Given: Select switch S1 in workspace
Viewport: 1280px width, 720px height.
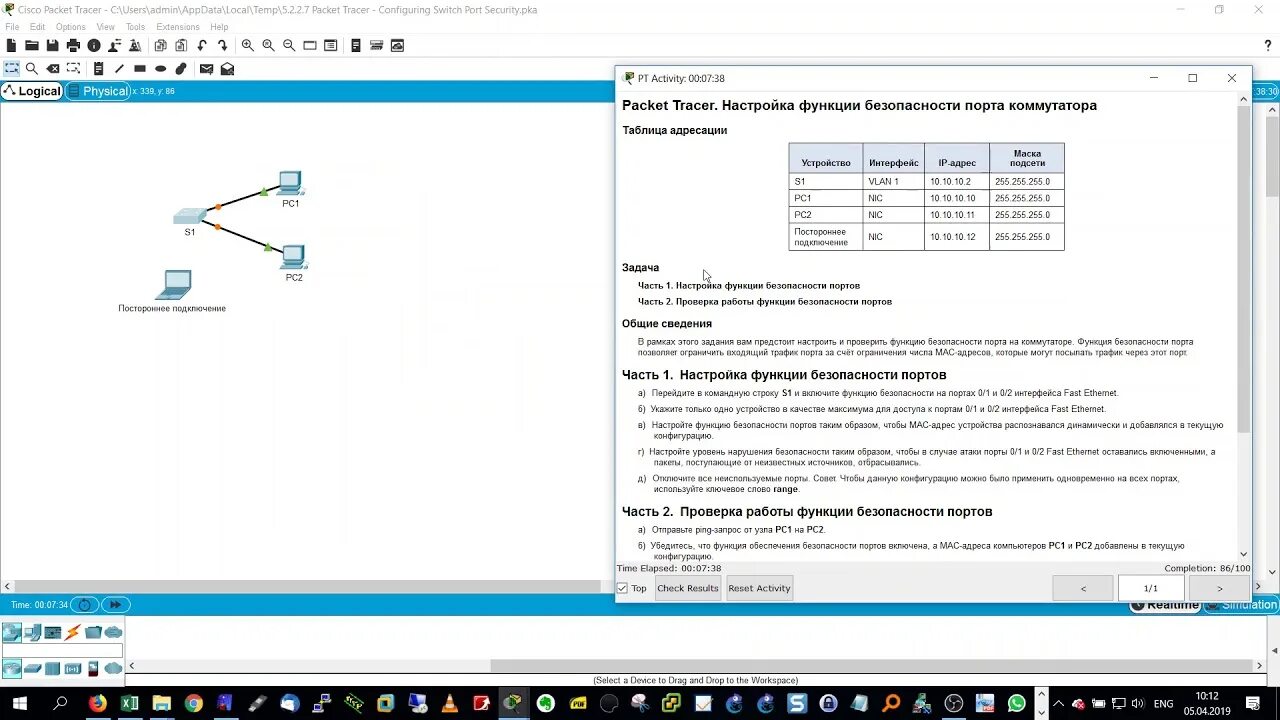Looking at the screenshot, I should pos(189,215).
